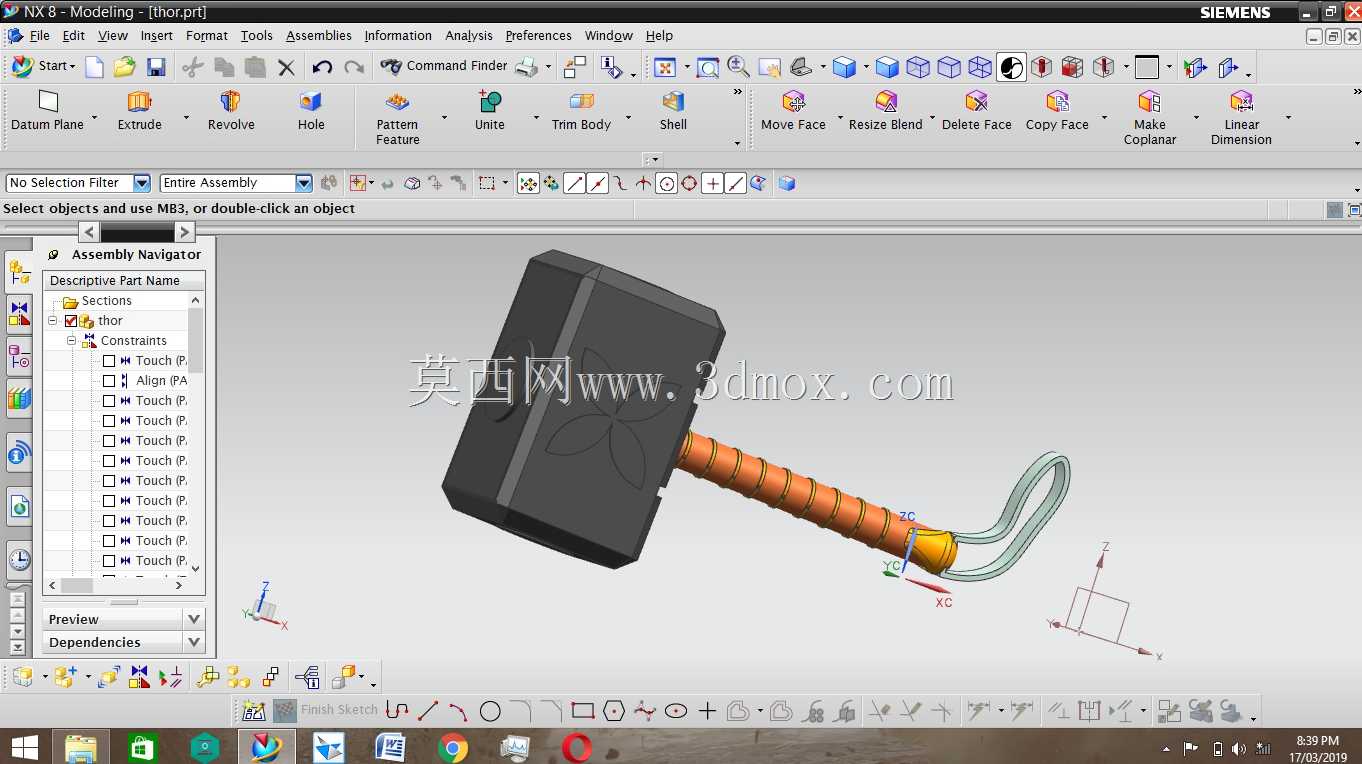
Task: Uncheck the thor assembly checkbox
Action: 71,321
